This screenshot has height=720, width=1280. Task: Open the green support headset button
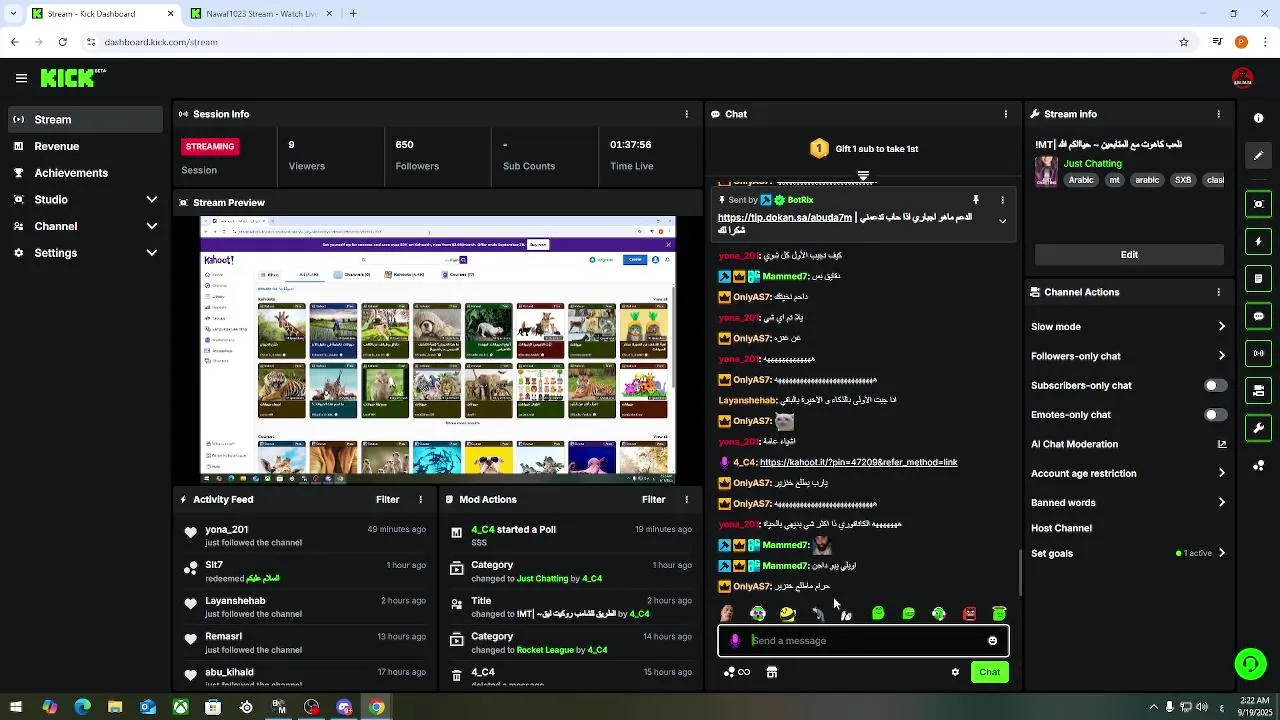click(x=1250, y=664)
